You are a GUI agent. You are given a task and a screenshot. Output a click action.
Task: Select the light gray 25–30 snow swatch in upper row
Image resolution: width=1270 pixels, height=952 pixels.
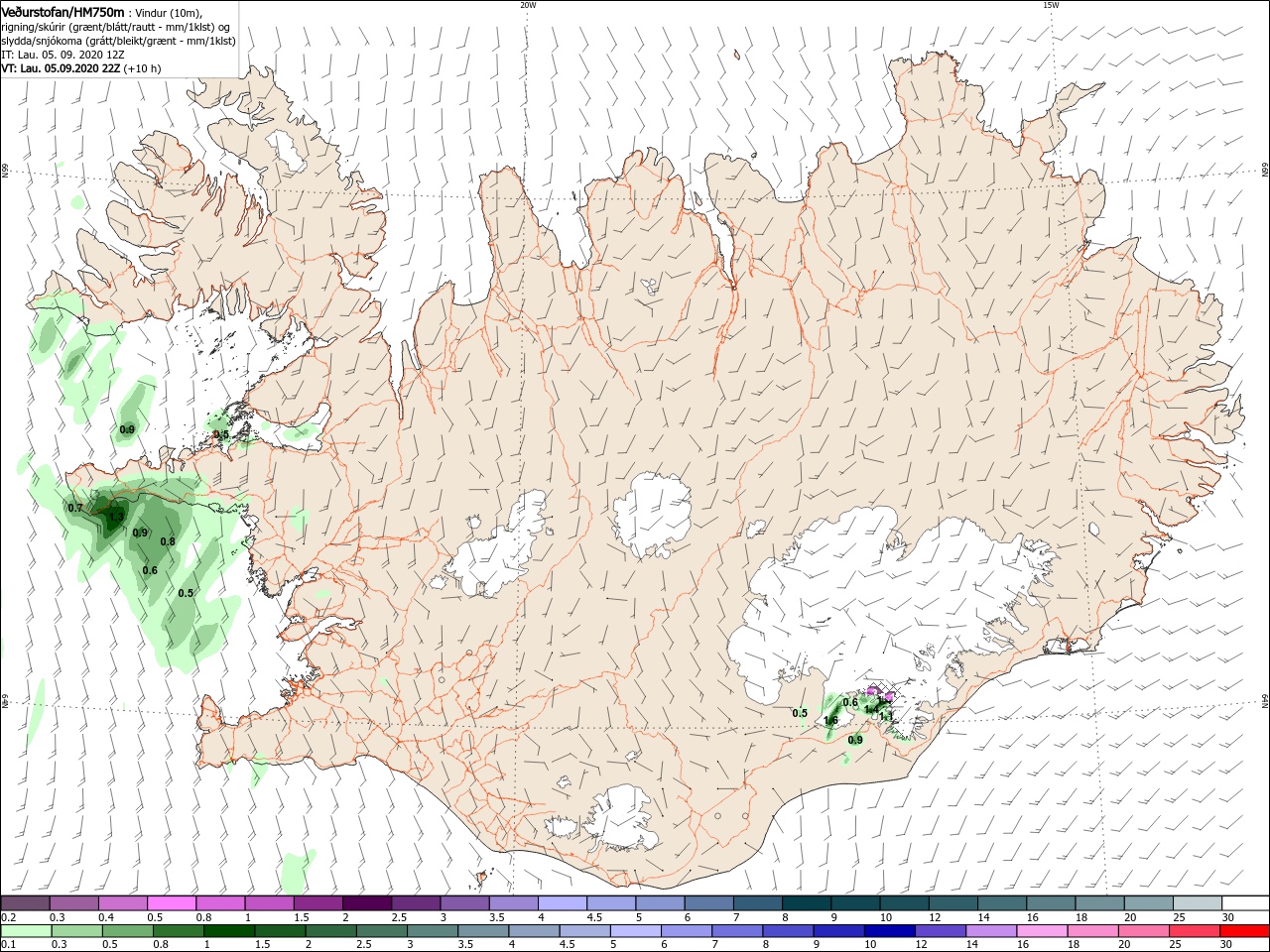click(1197, 903)
